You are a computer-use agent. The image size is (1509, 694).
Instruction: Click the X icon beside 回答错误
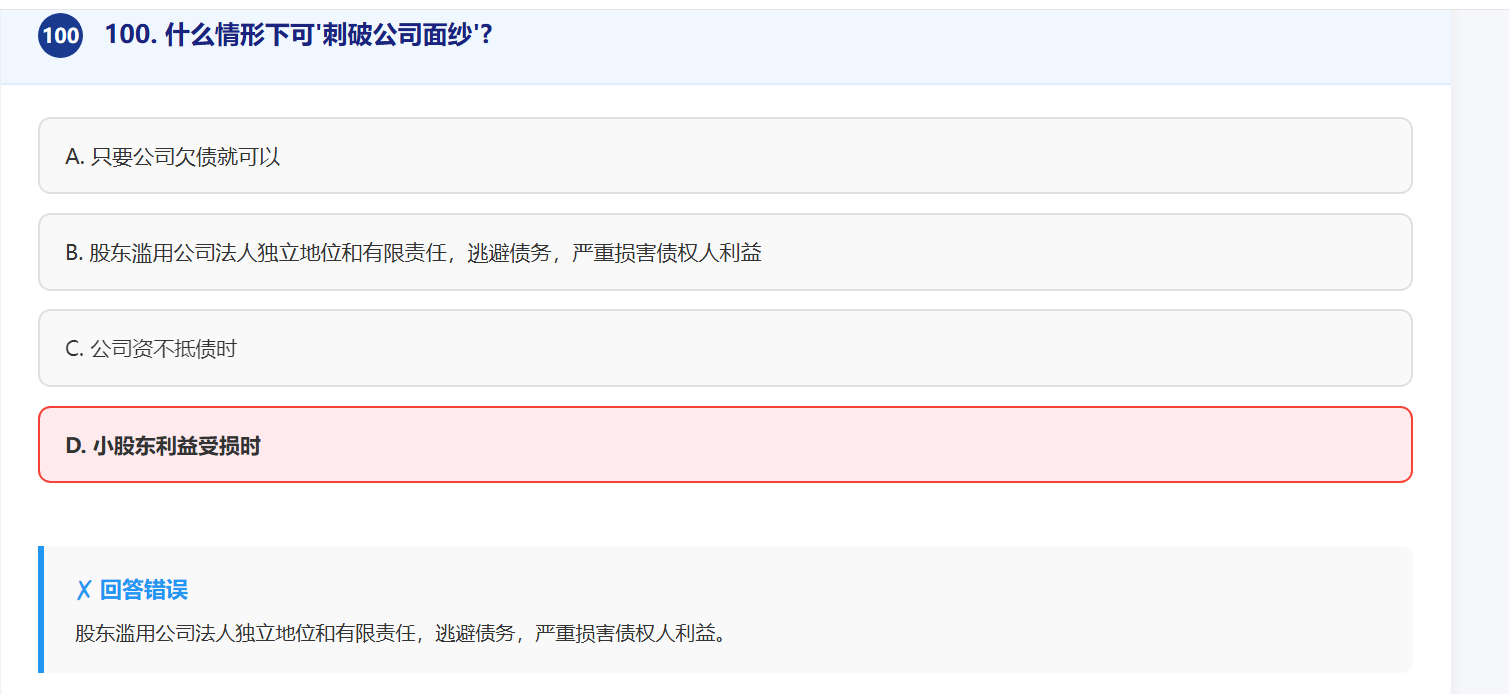tap(84, 590)
